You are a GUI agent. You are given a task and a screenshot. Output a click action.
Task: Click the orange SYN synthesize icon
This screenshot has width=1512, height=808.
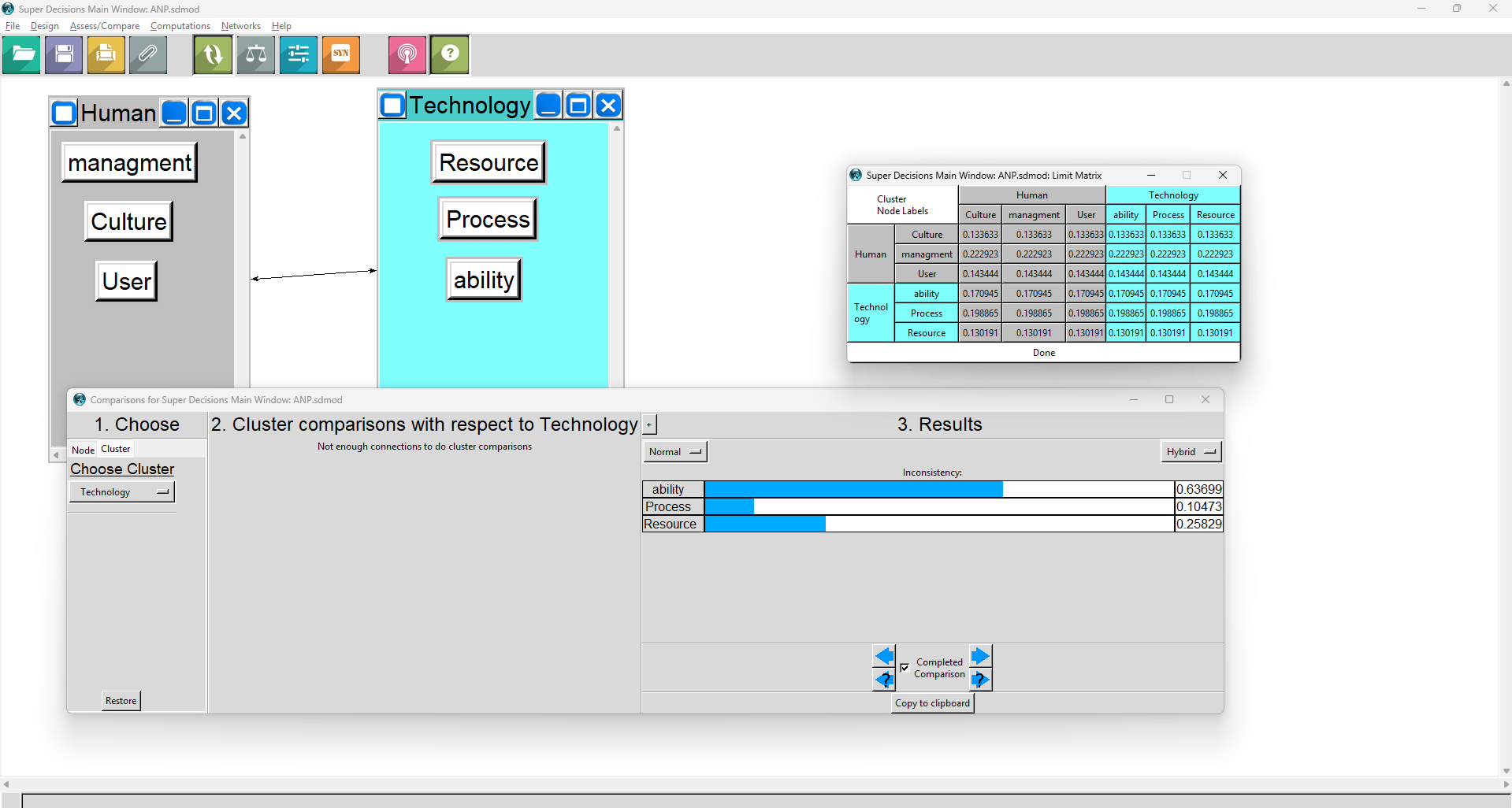[x=341, y=55]
